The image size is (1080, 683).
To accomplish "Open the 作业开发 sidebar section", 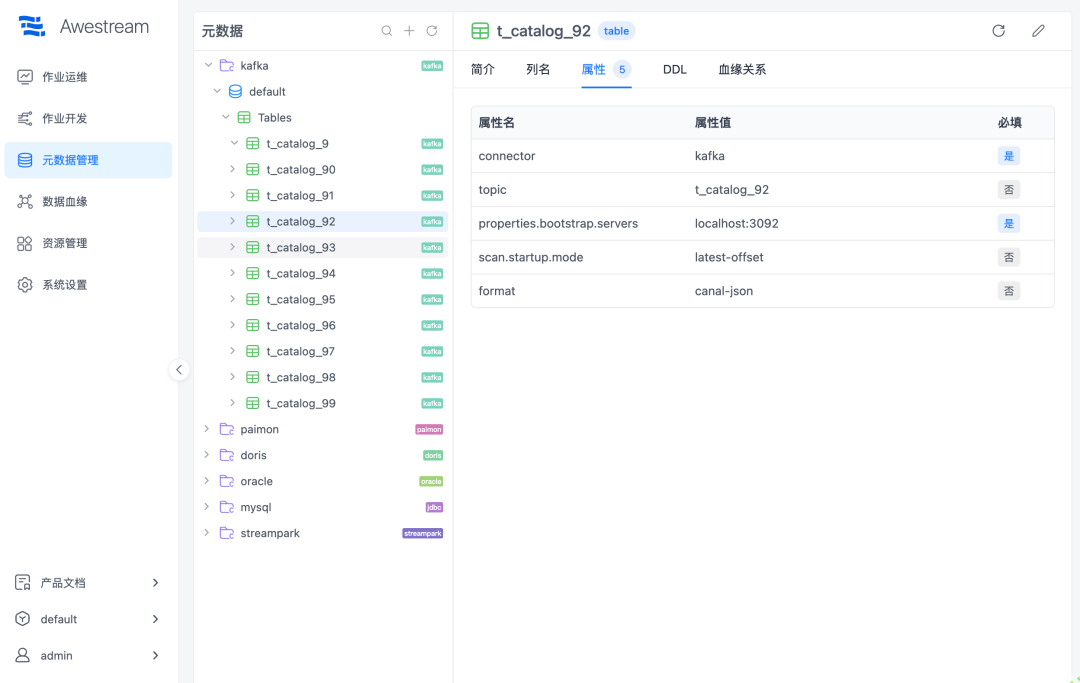I will coord(87,118).
